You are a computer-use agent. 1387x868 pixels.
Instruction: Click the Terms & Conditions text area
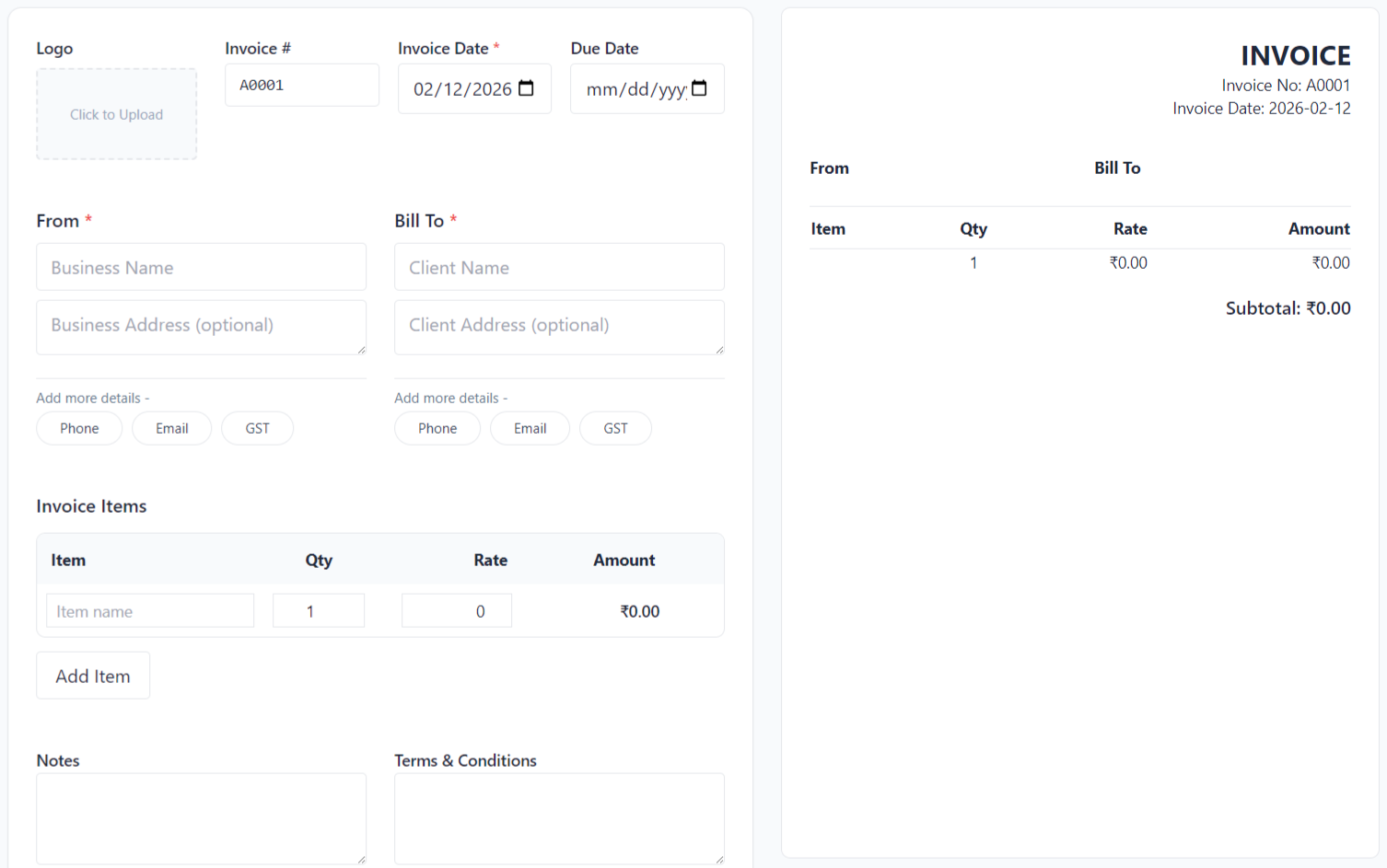pyautogui.click(x=559, y=817)
